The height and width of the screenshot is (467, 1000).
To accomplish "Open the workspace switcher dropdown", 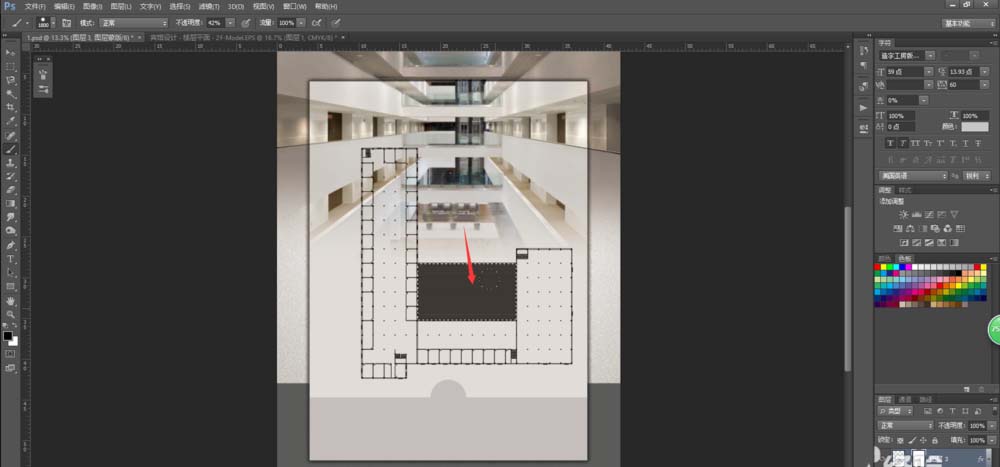I will point(967,23).
